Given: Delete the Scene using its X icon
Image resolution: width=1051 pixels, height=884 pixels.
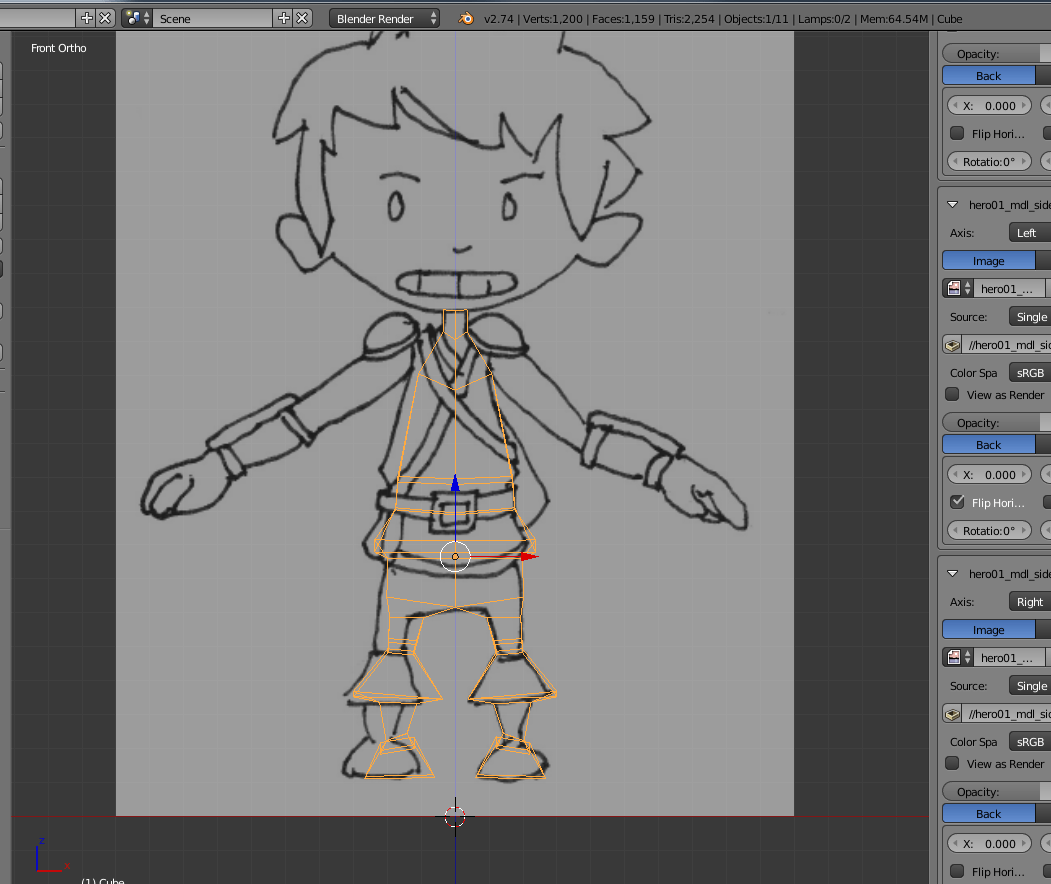Looking at the screenshot, I should [303, 17].
